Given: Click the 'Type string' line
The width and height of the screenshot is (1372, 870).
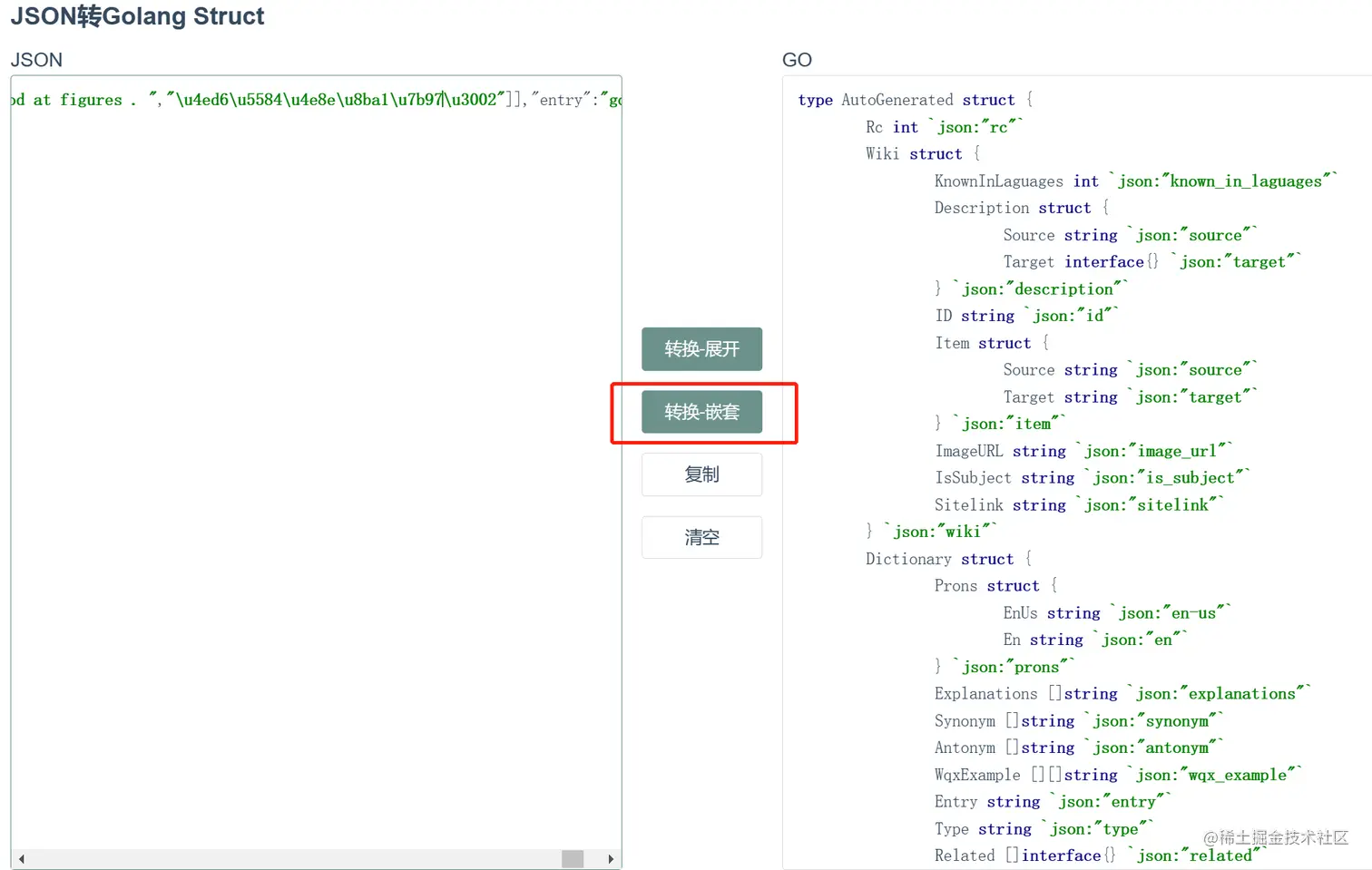Looking at the screenshot, I should (1044, 829).
